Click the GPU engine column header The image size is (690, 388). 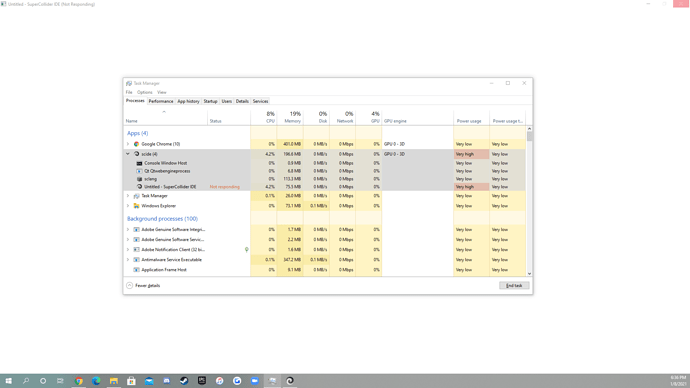pos(418,117)
